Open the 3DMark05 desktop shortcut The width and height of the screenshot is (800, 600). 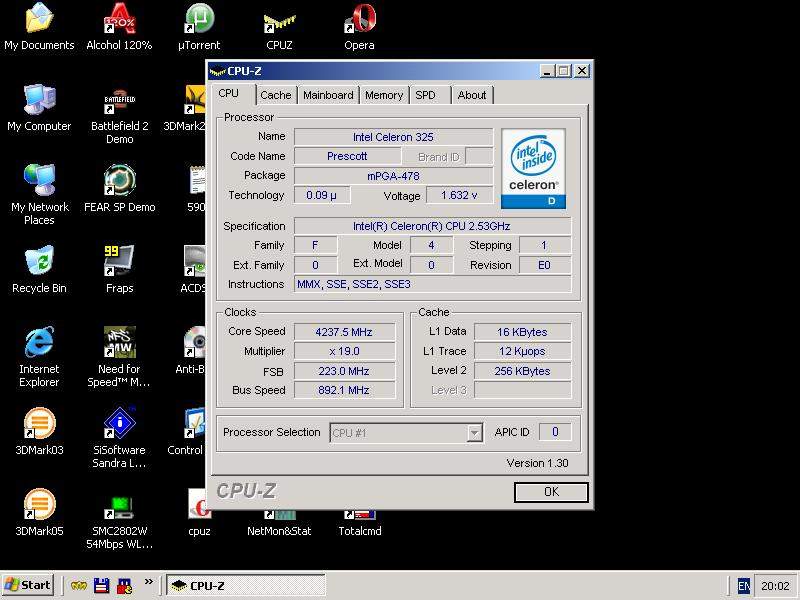point(39,506)
